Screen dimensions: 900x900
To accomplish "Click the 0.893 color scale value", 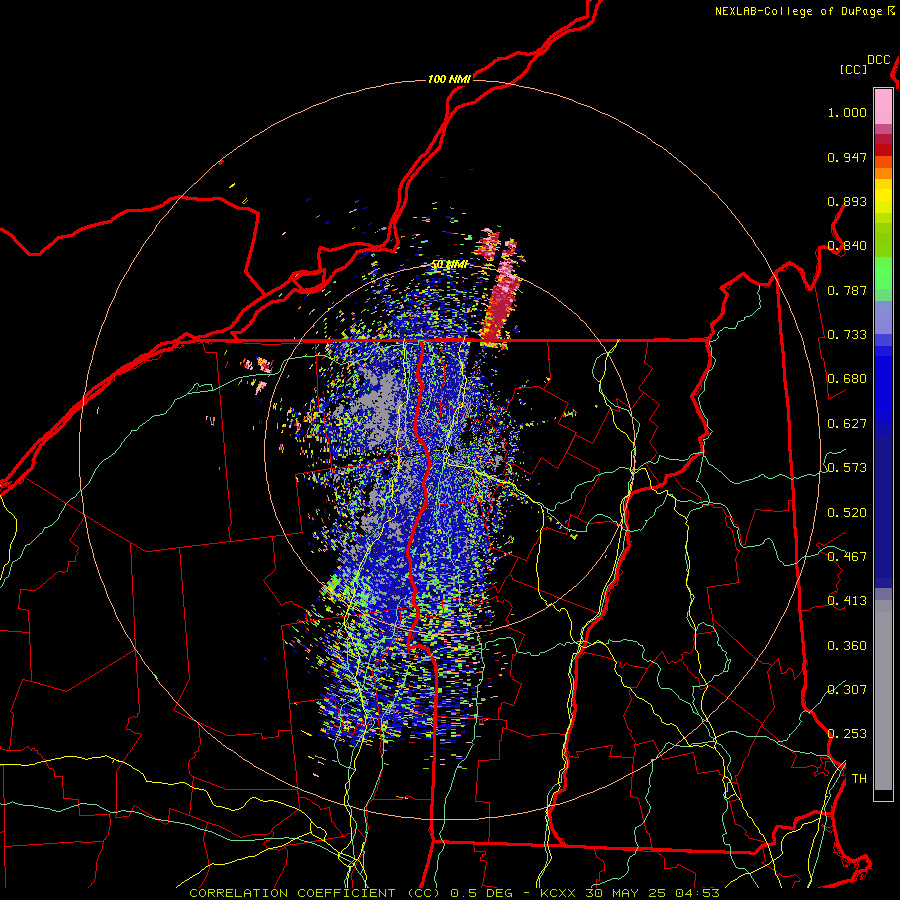I will click(x=847, y=201).
